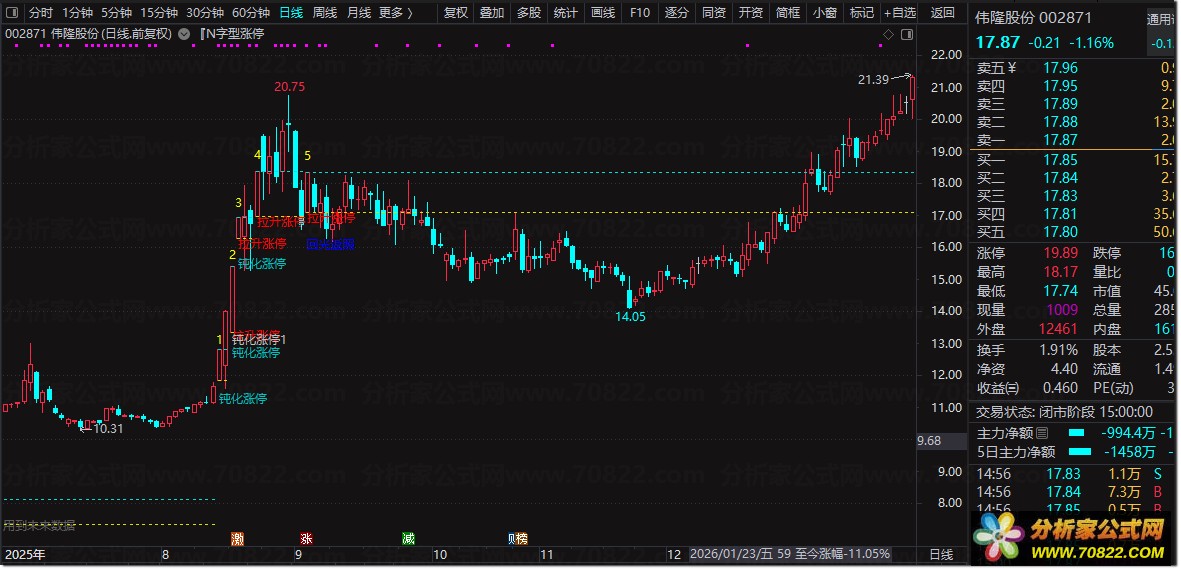Viewport: 1181px width, 569px height.
Task: Select the 15分钟 period
Action: pos(159,13)
